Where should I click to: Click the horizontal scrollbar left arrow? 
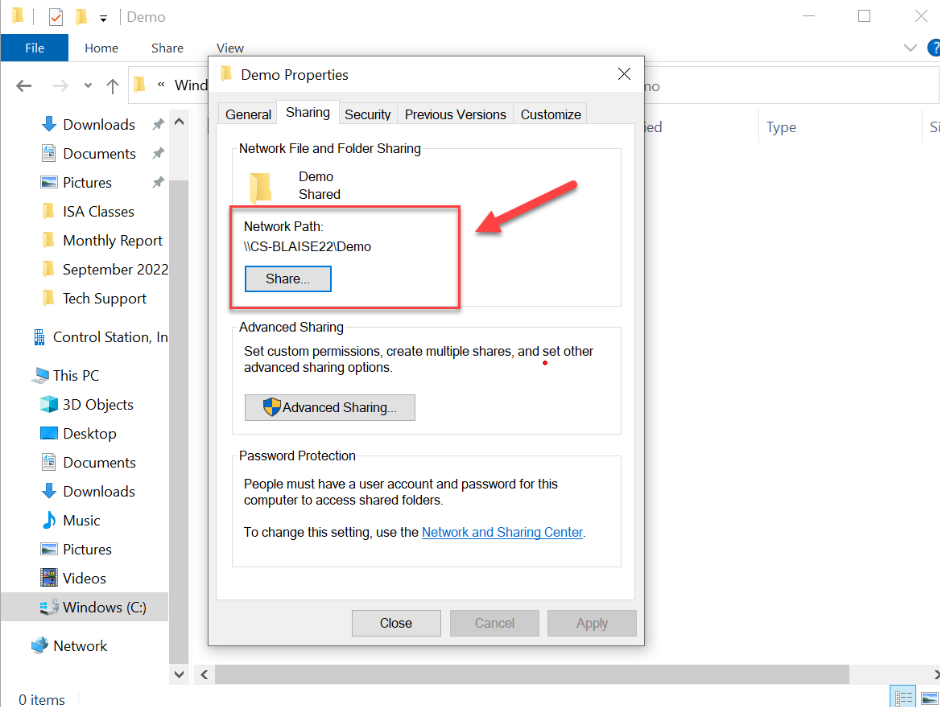point(204,675)
